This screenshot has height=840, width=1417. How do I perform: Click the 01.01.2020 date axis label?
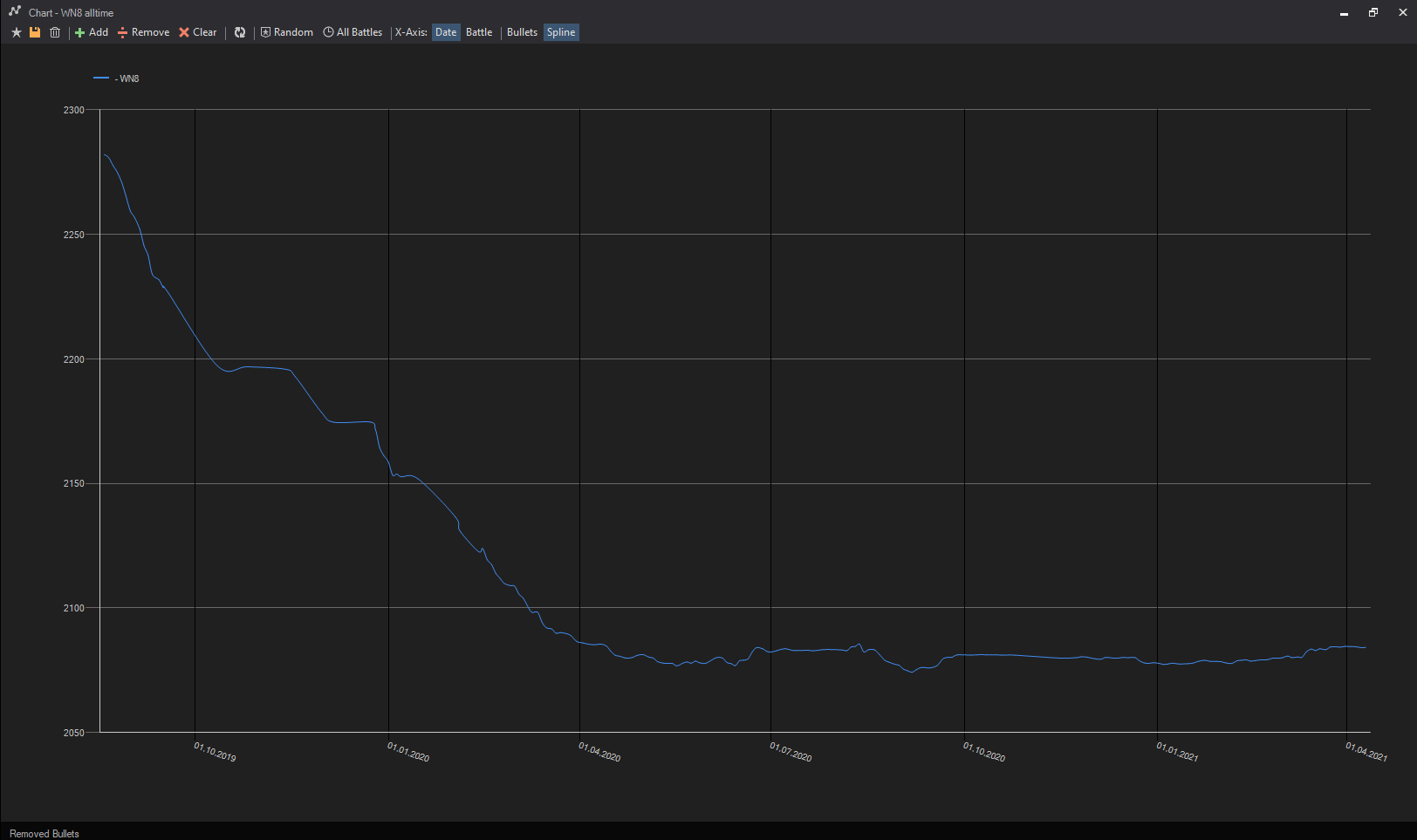[x=408, y=752]
